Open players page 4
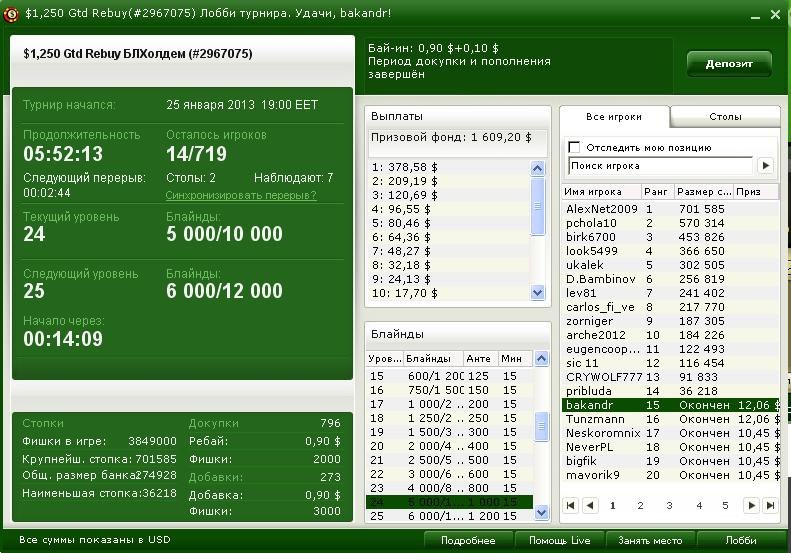The image size is (791, 553). 699,505
